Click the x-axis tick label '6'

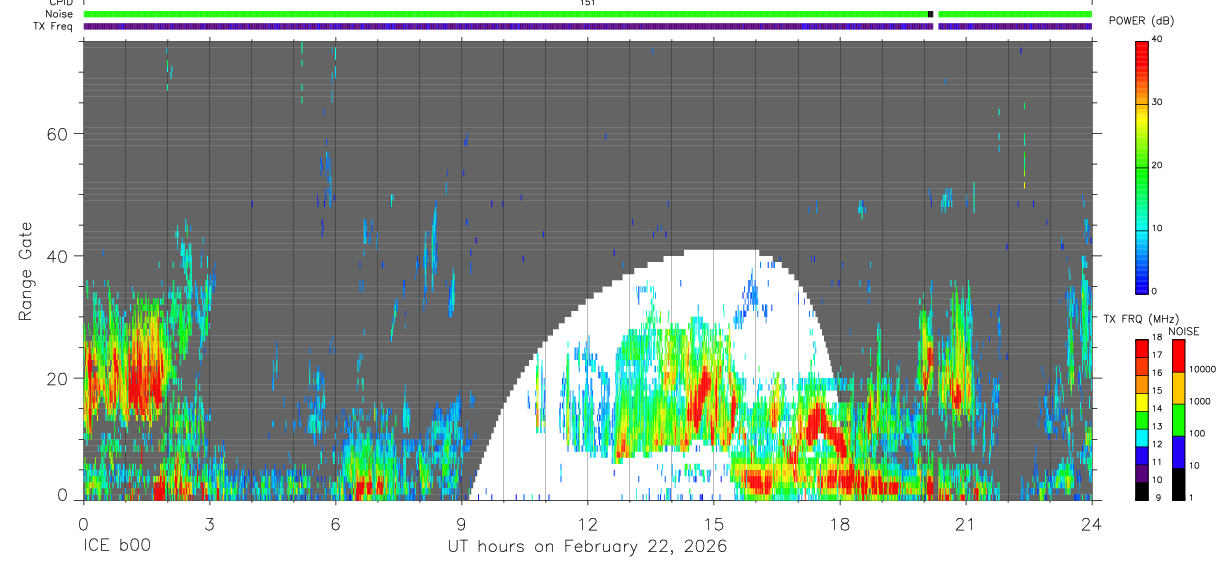click(335, 524)
